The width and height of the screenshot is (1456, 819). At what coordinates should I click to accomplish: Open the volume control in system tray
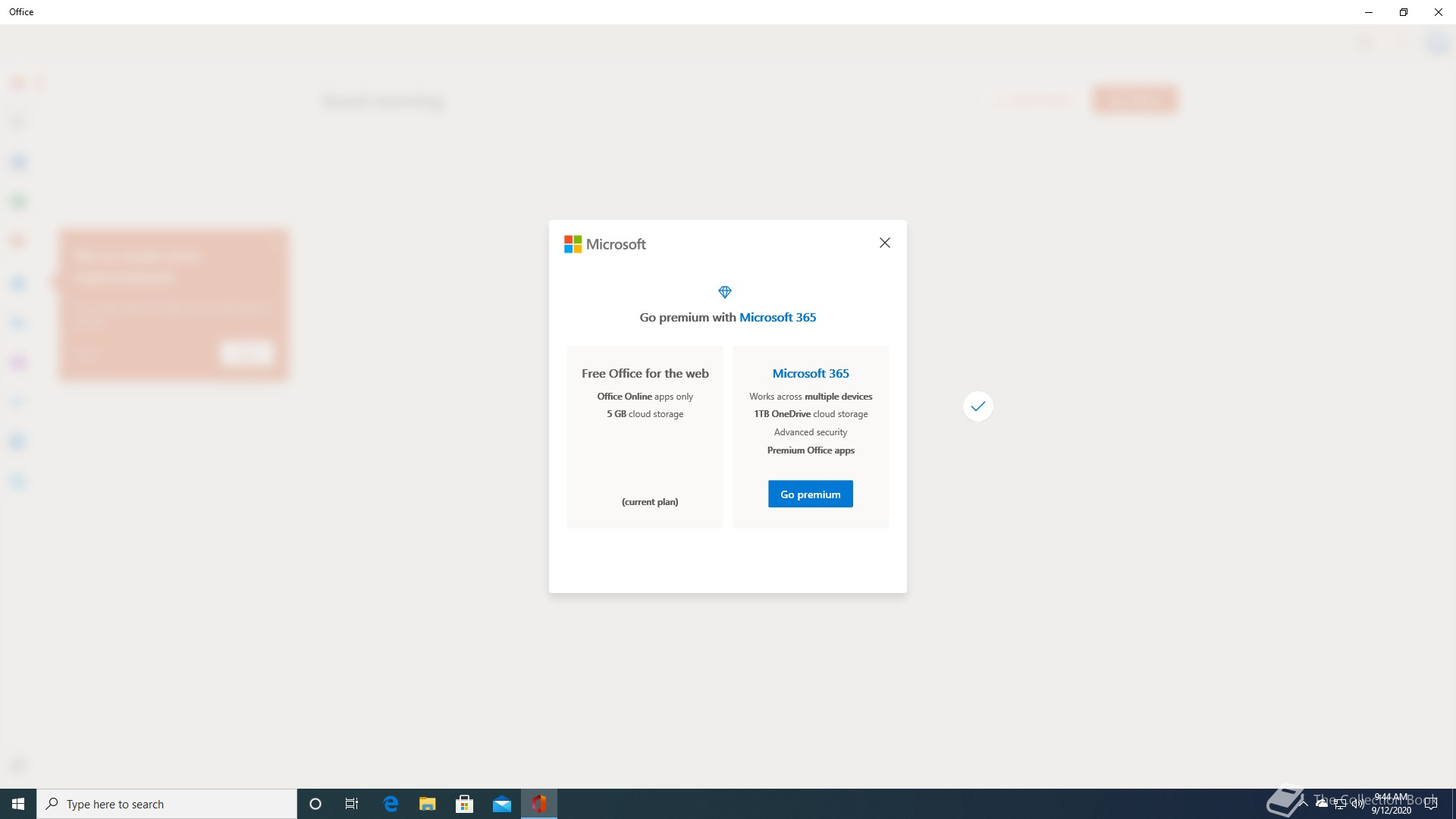1357,804
